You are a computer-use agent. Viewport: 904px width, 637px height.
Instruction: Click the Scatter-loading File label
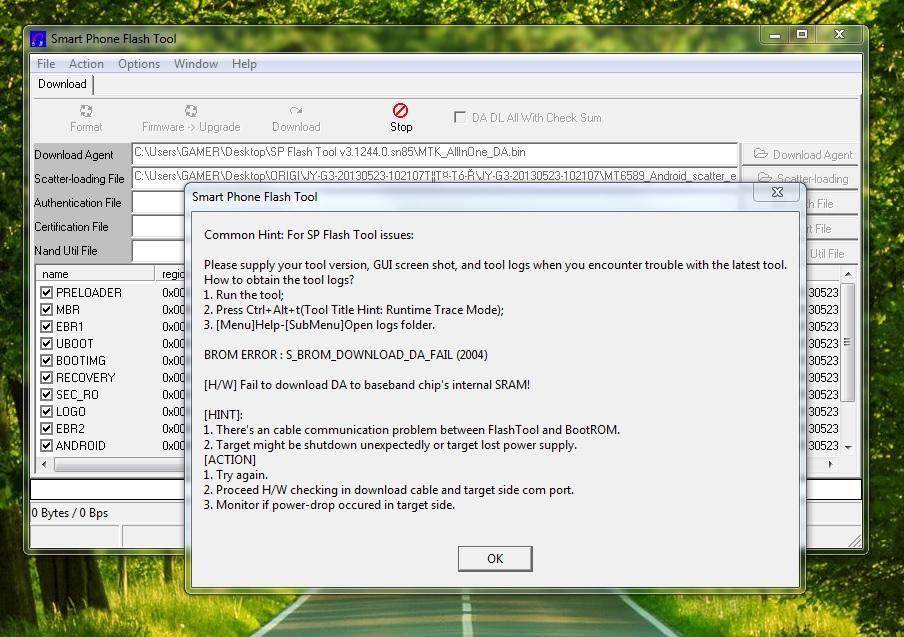coord(79,179)
